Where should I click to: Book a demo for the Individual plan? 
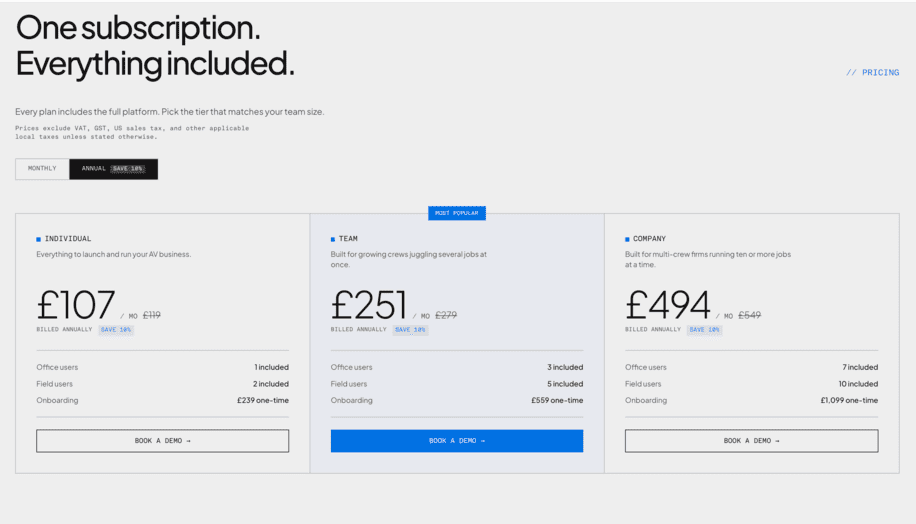click(x=162, y=441)
